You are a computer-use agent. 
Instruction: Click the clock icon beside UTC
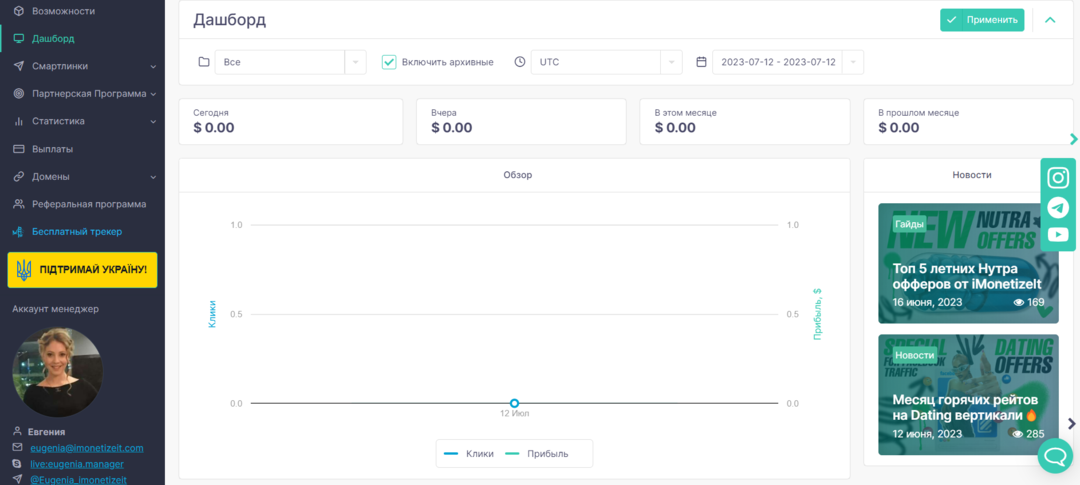point(519,62)
